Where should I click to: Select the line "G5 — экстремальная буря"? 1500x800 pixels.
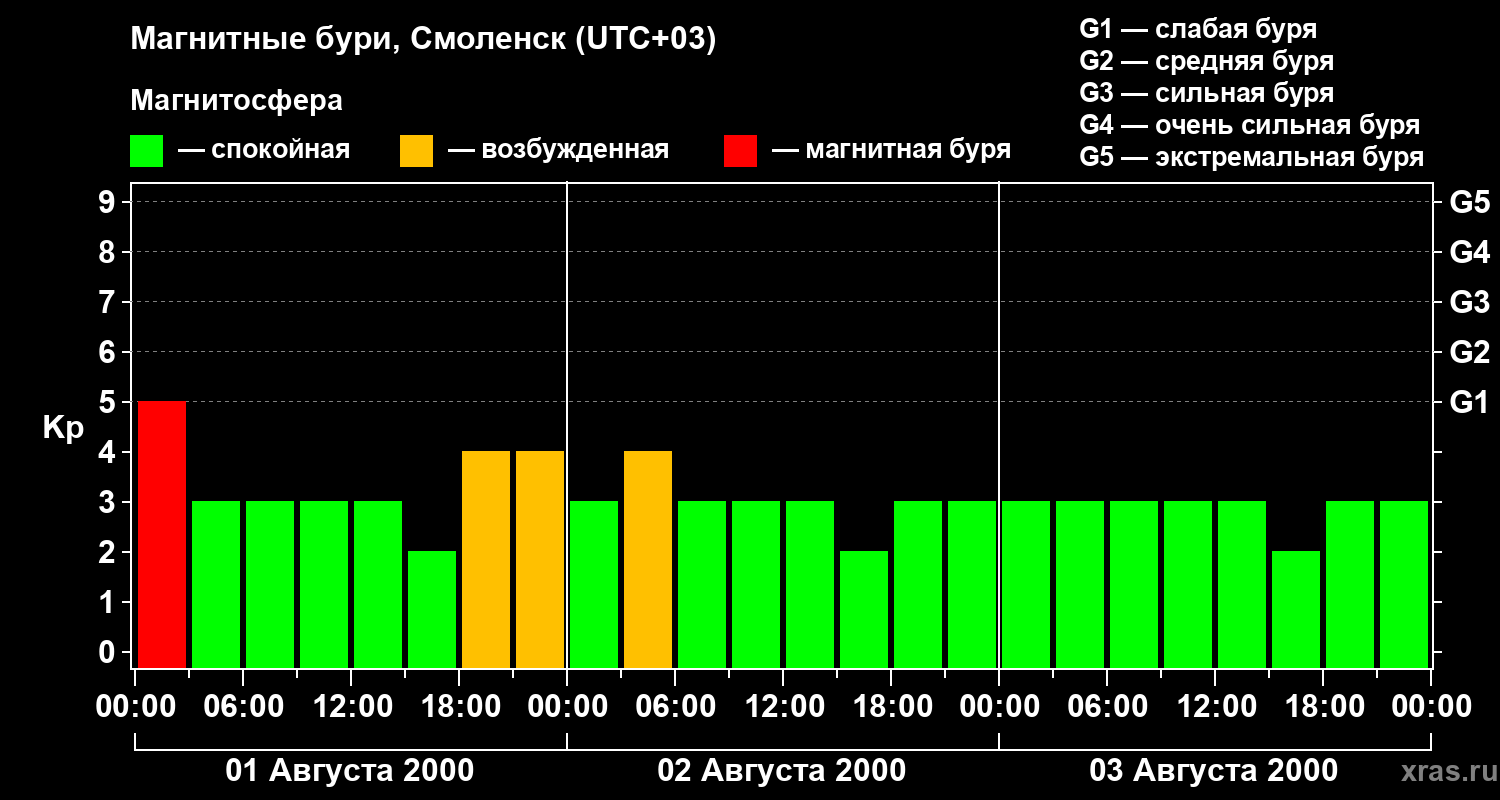click(1252, 157)
